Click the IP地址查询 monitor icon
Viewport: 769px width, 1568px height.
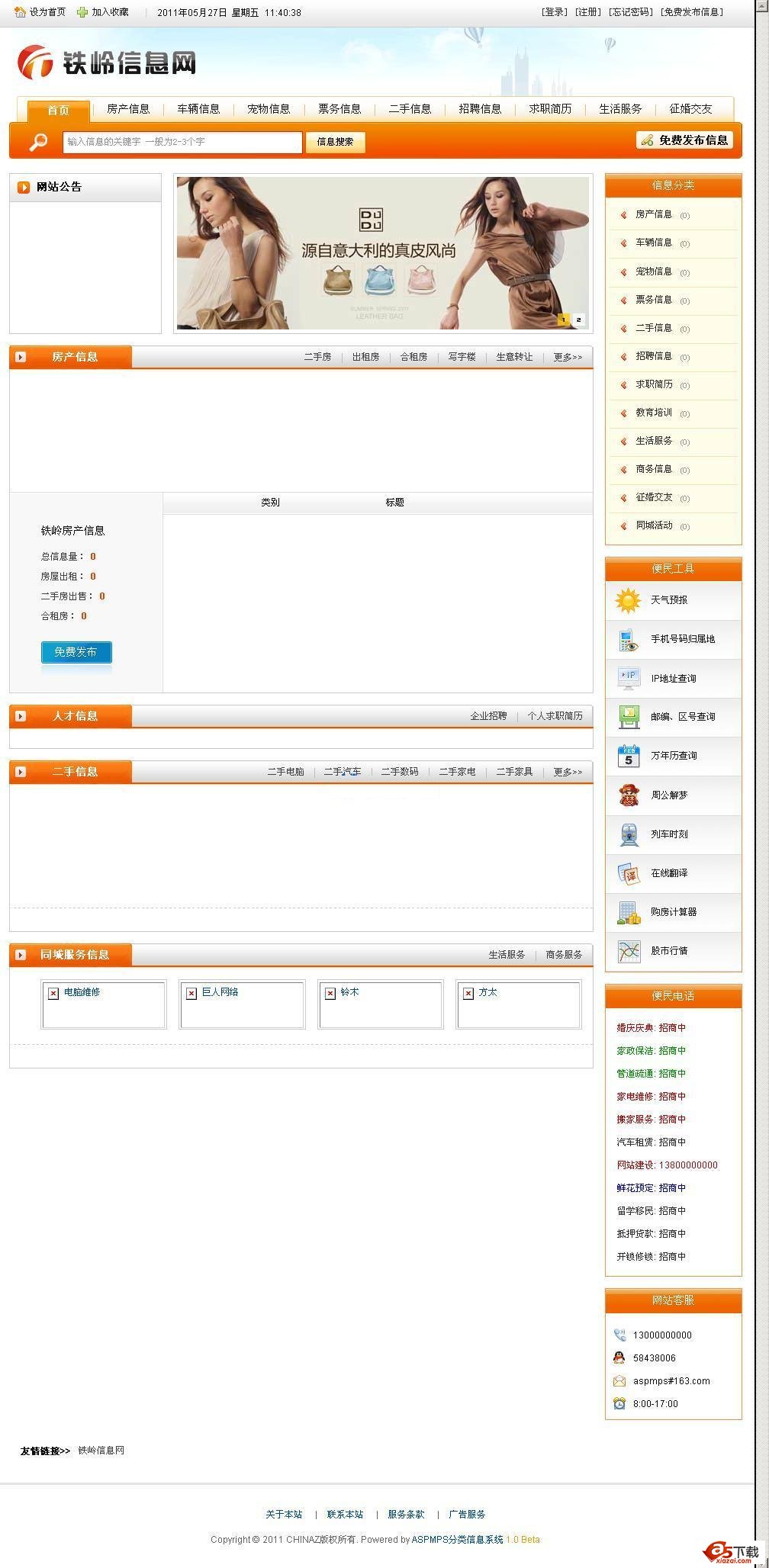[x=628, y=678]
